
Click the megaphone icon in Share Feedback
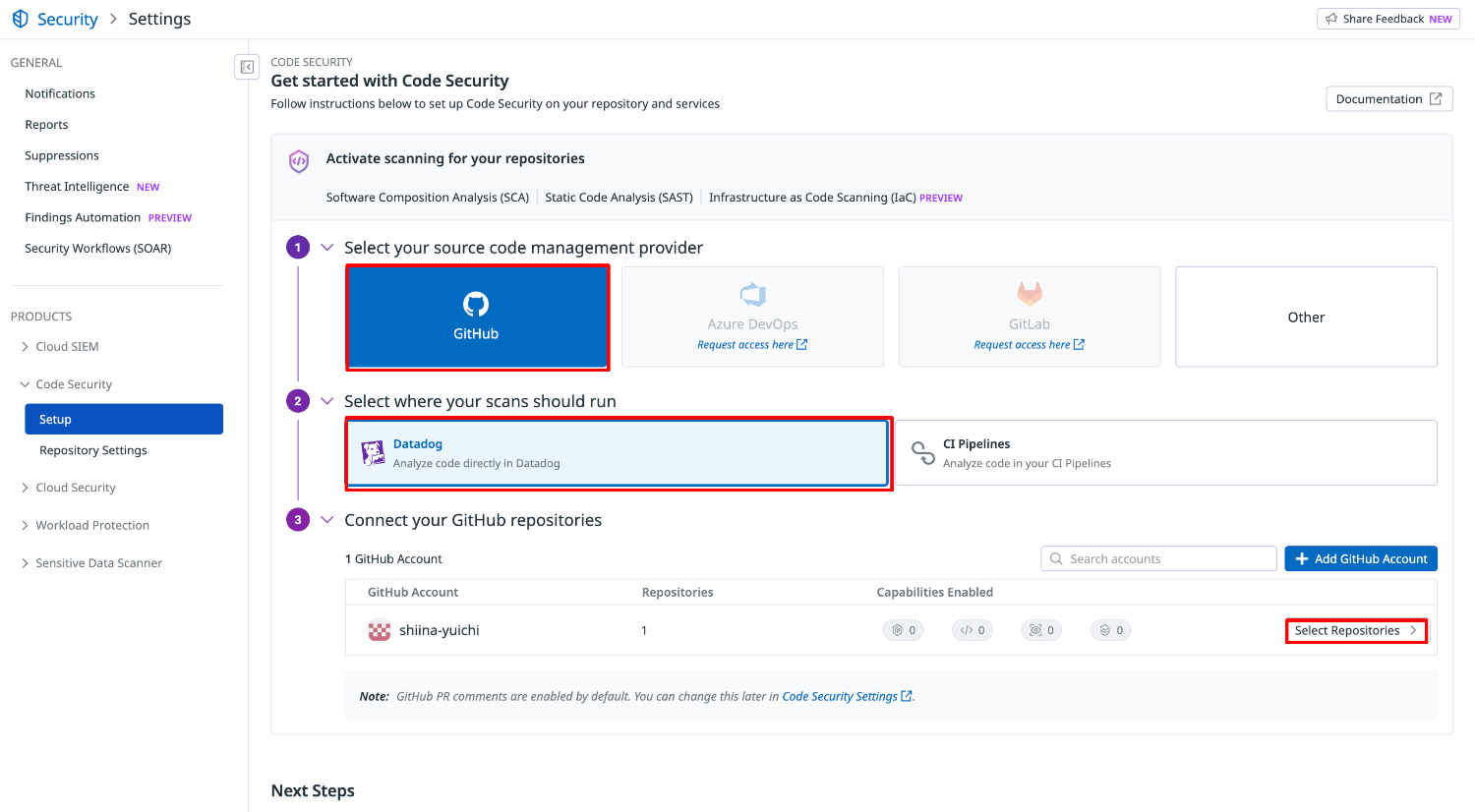click(1331, 19)
